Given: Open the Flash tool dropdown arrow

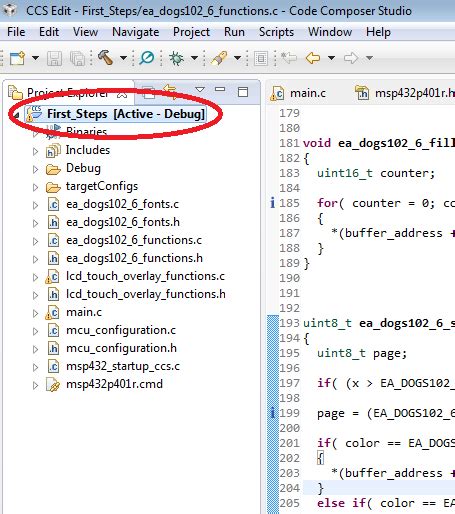Looking at the screenshot, I should pos(237,58).
